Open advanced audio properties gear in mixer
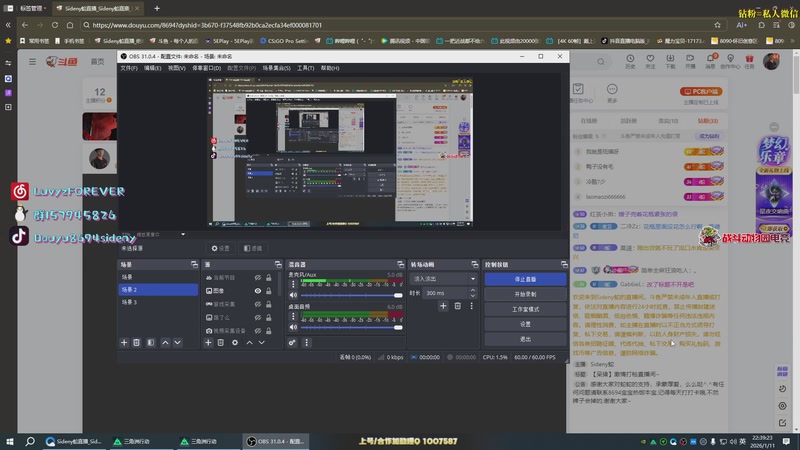The height and width of the screenshot is (450, 800). point(293,343)
